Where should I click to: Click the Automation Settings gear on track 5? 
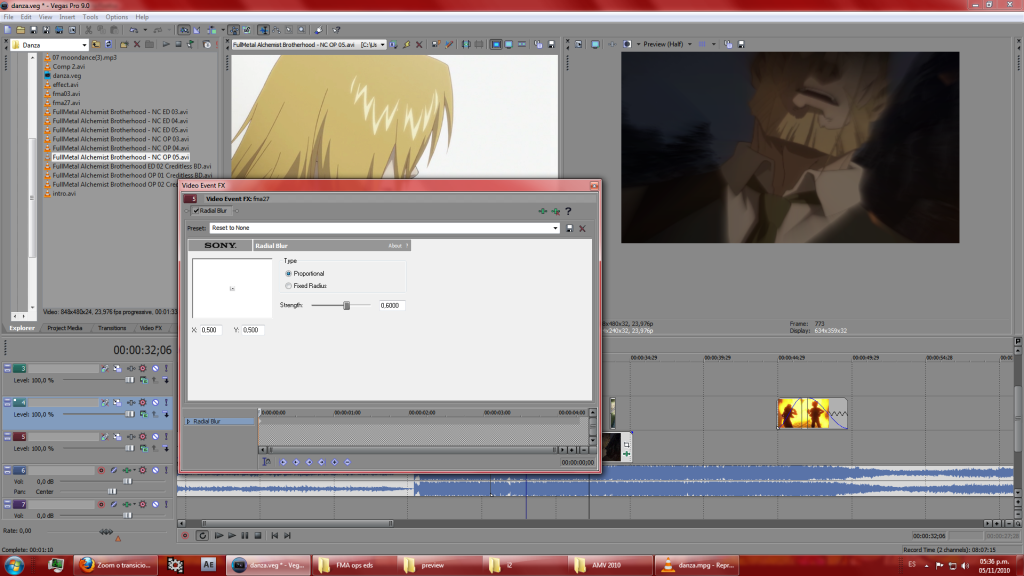click(143, 436)
